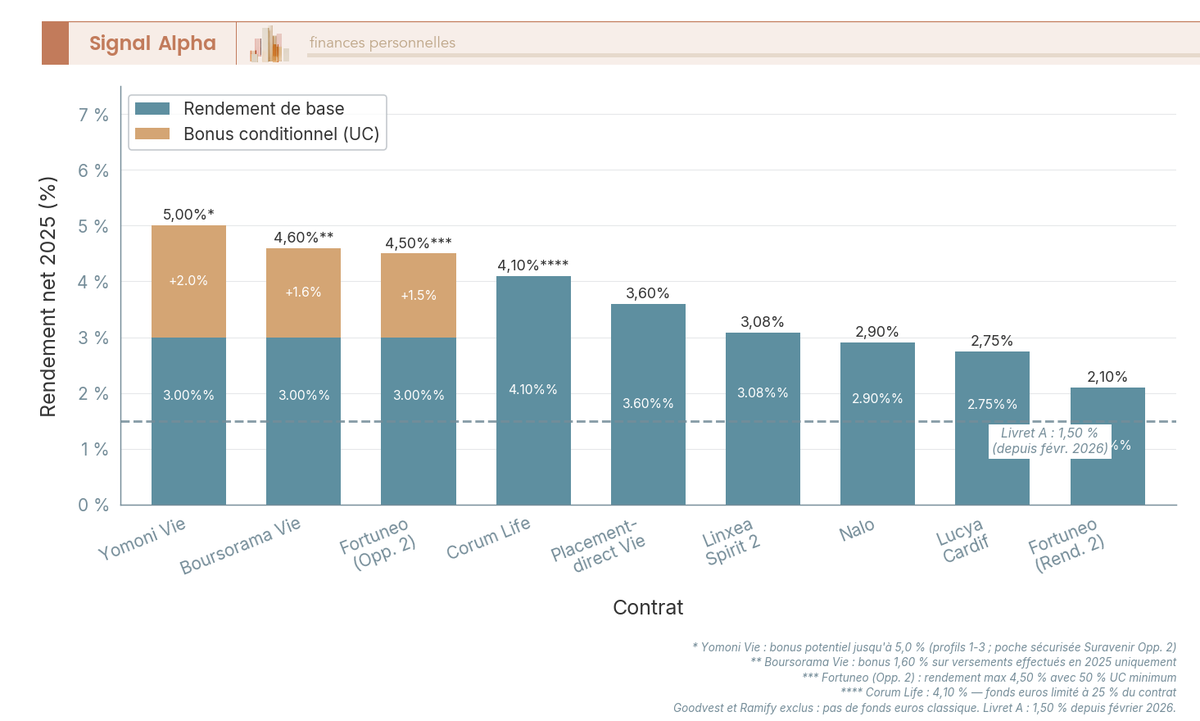Click the 5,00%* value label above Yomoni
The height and width of the screenshot is (721, 1200).
click(188, 214)
